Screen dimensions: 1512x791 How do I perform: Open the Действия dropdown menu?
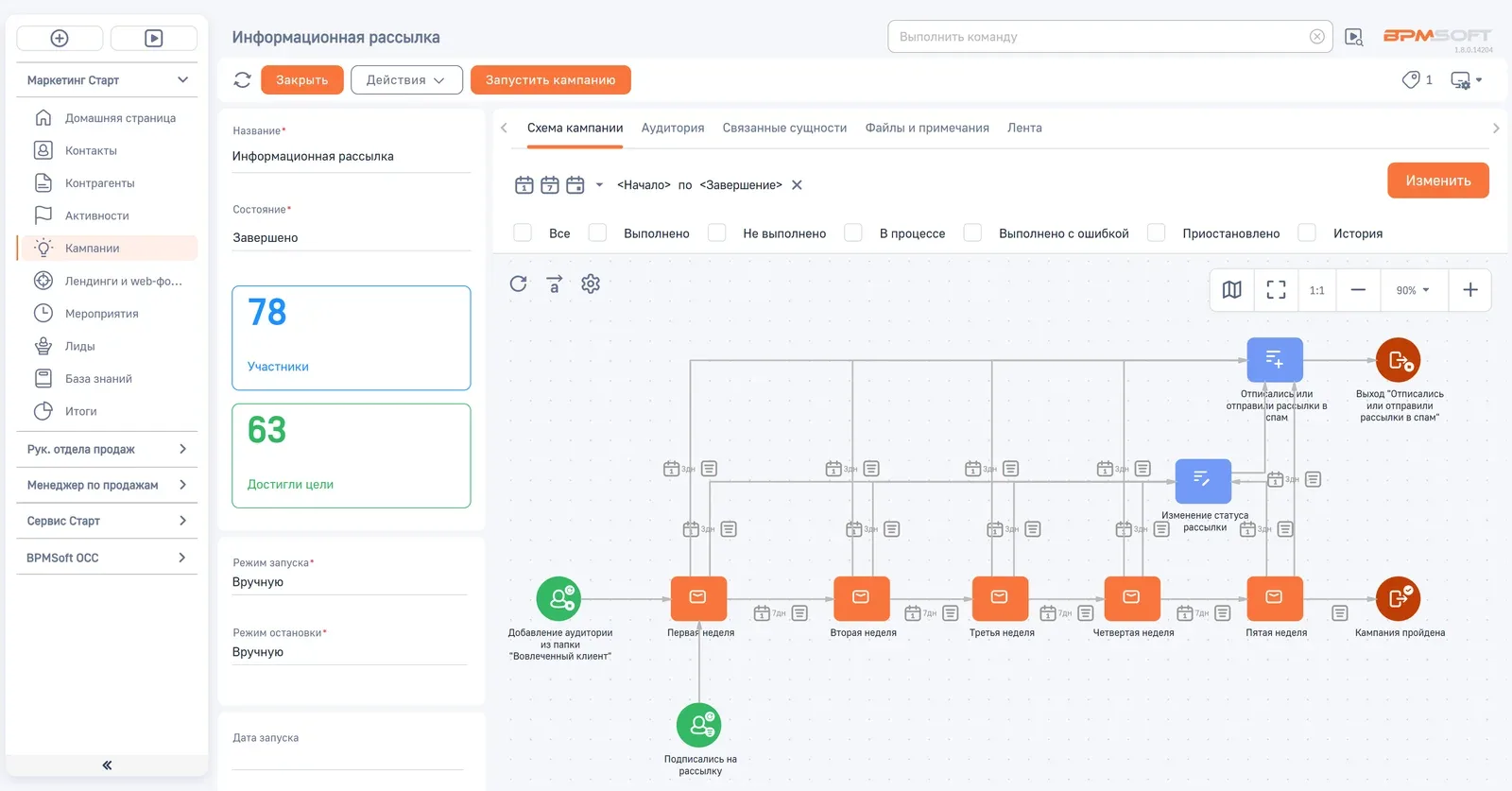pos(406,80)
